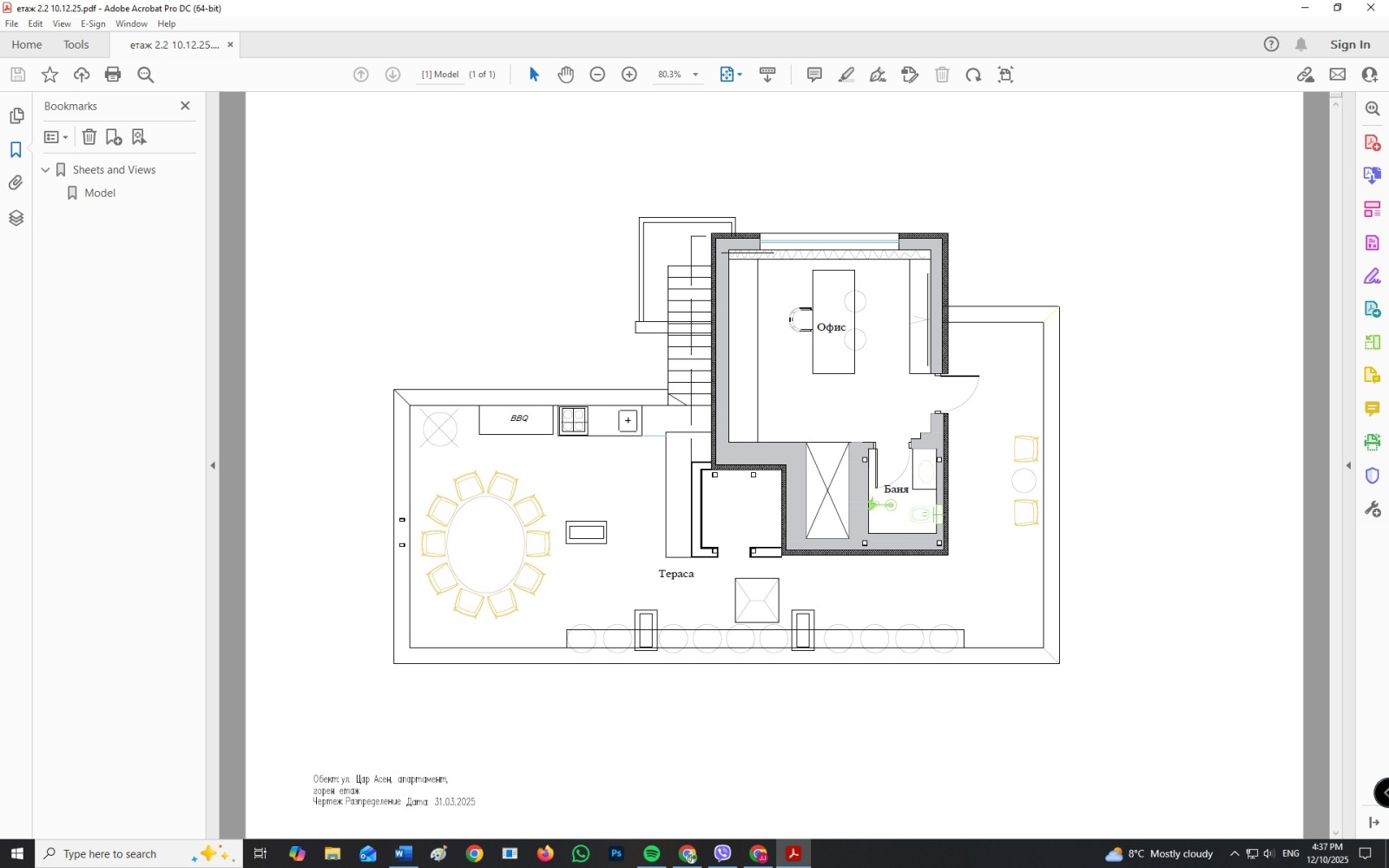The height and width of the screenshot is (868, 1389).
Task: Open the zoom percentage dropdown
Action: click(x=695, y=75)
